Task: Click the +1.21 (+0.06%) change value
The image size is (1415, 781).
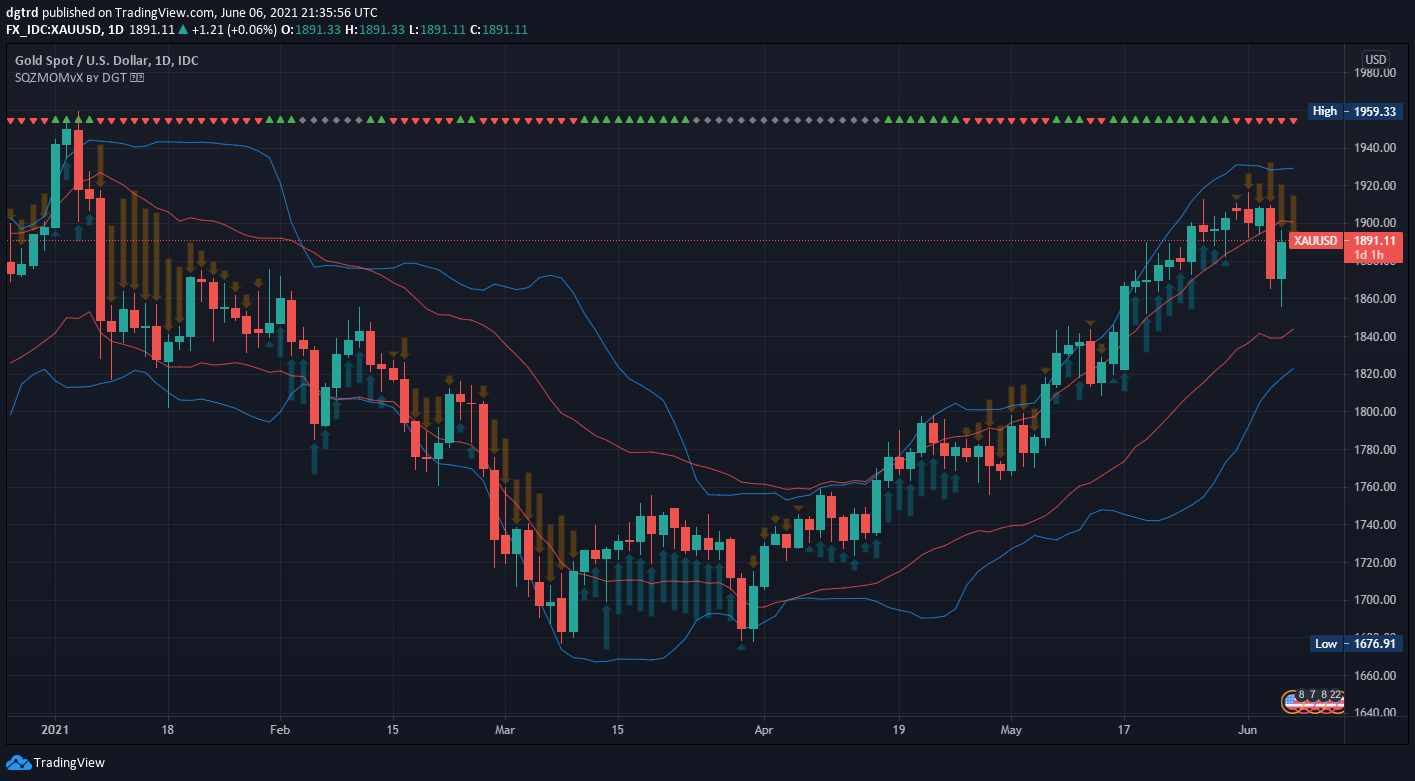Action: click(234, 30)
